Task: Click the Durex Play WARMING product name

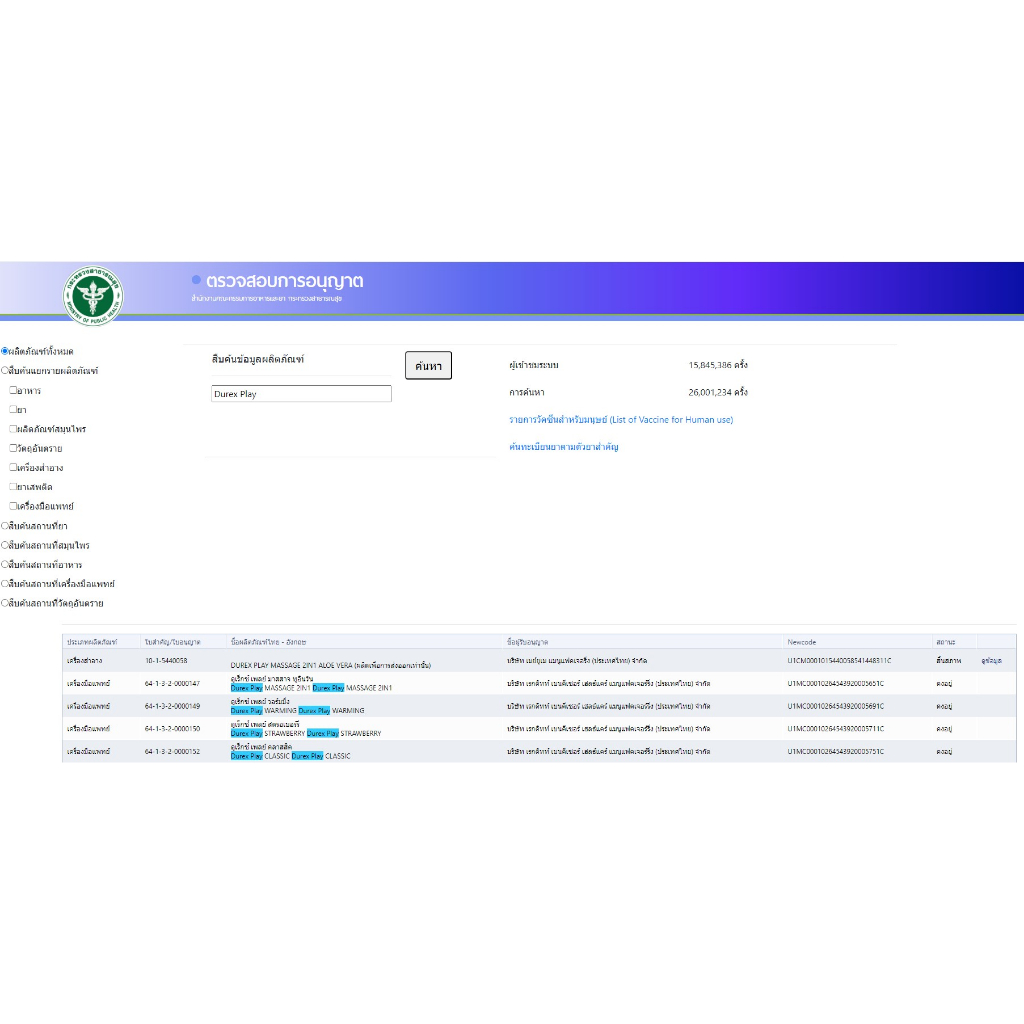Action: tap(297, 711)
